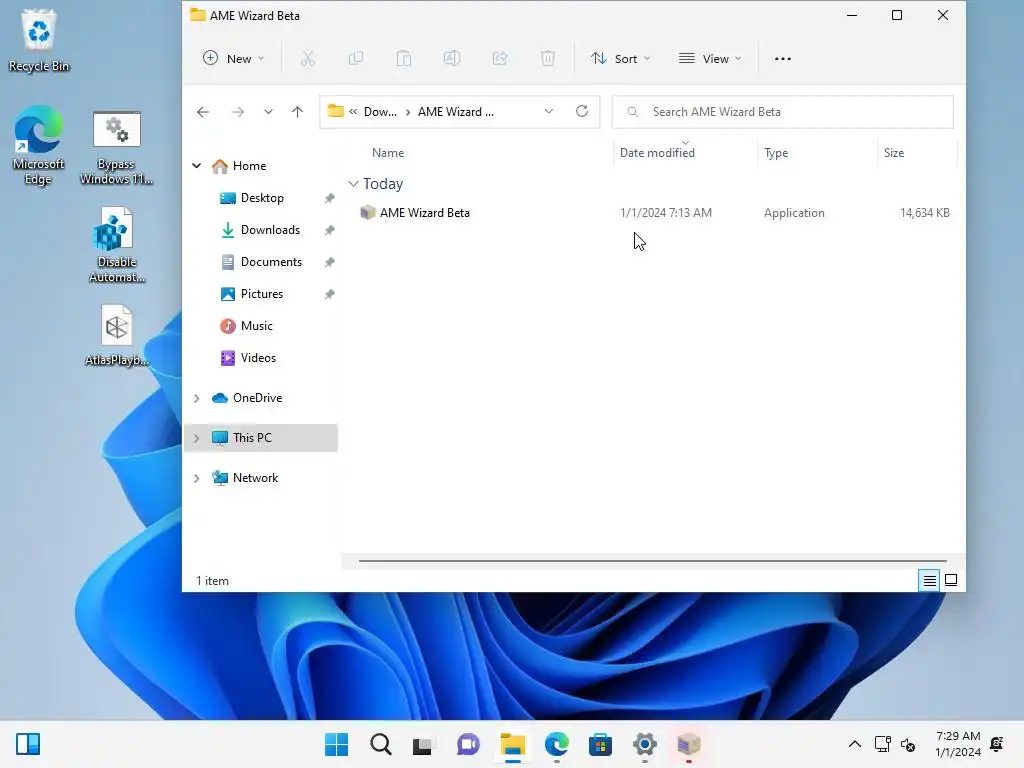Click the Rename icon in toolbar
The height and width of the screenshot is (768, 1024).
tap(452, 59)
